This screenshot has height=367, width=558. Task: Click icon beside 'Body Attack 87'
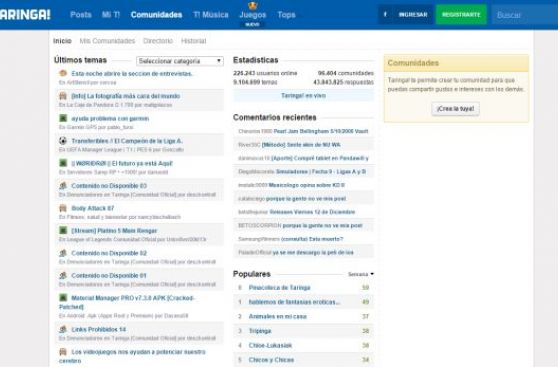pos(63,208)
